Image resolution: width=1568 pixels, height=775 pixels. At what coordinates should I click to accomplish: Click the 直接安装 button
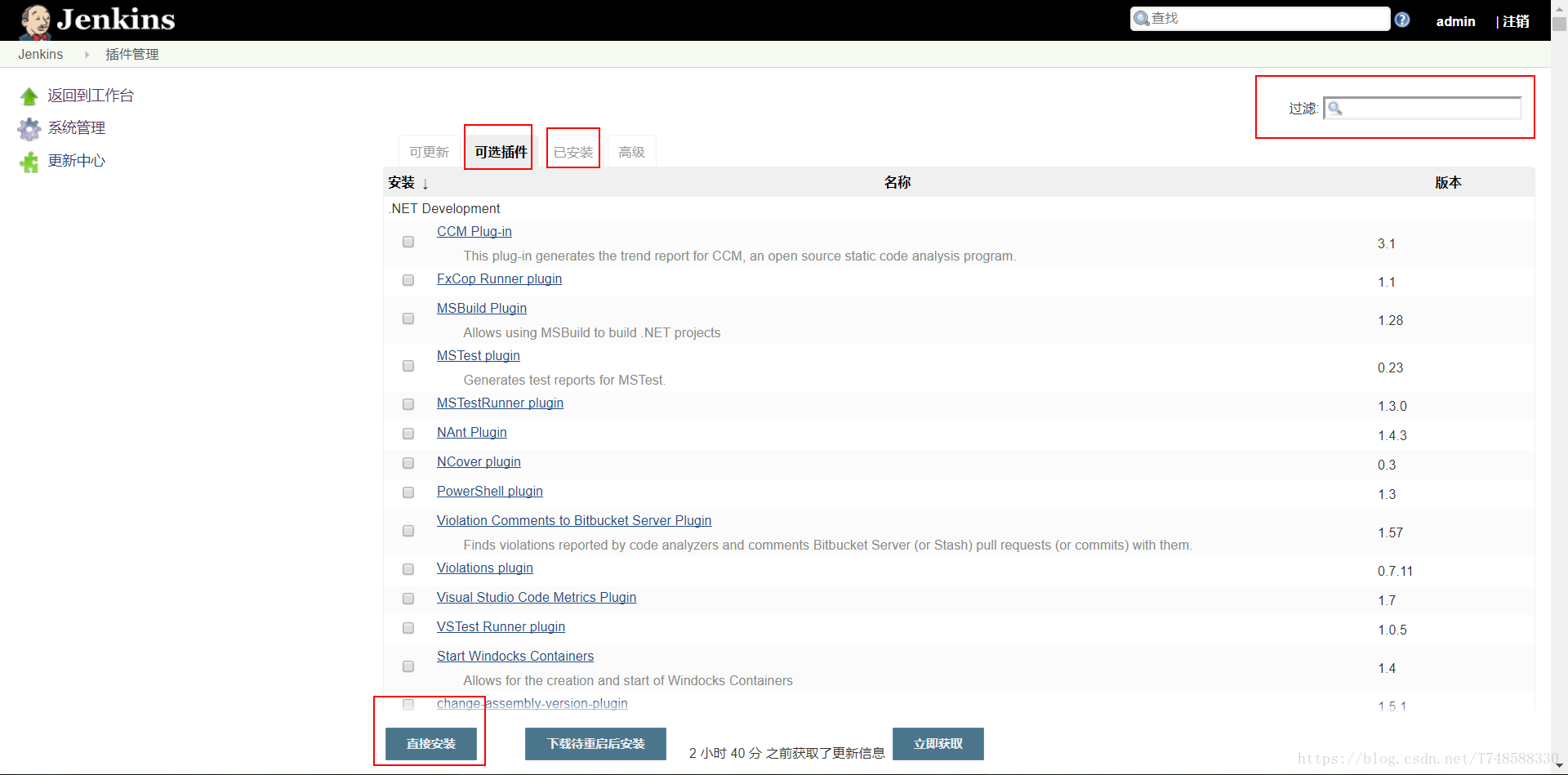coord(431,744)
